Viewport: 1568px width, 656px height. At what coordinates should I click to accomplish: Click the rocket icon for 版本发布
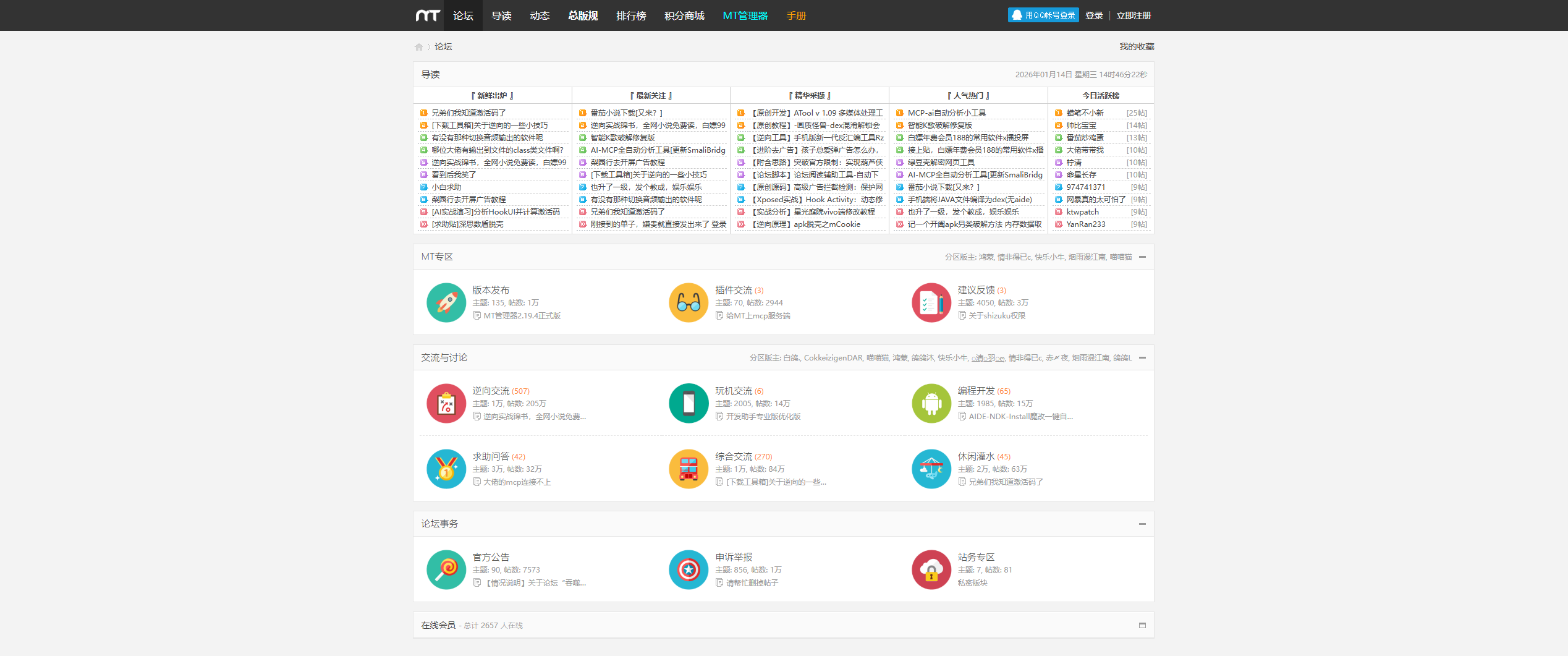pyautogui.click(x=446, y=302)
